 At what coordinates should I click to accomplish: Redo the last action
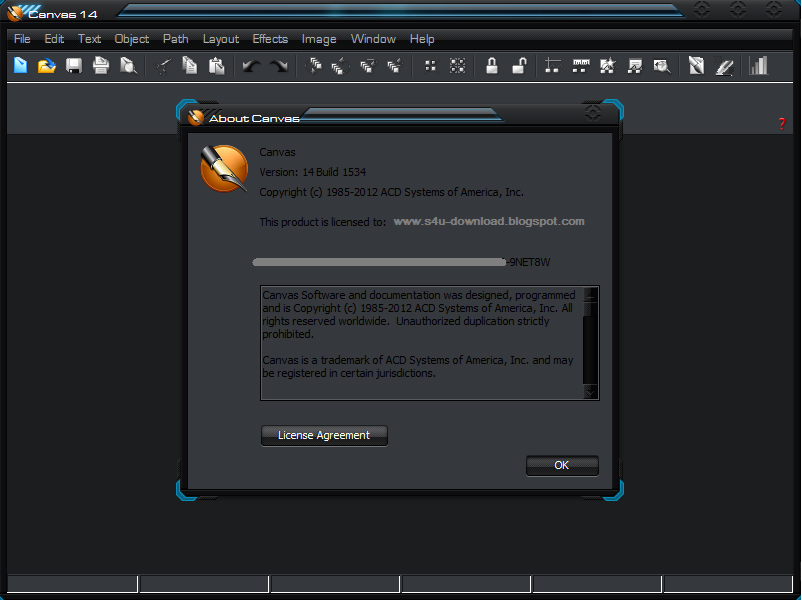tap(278, 66)
